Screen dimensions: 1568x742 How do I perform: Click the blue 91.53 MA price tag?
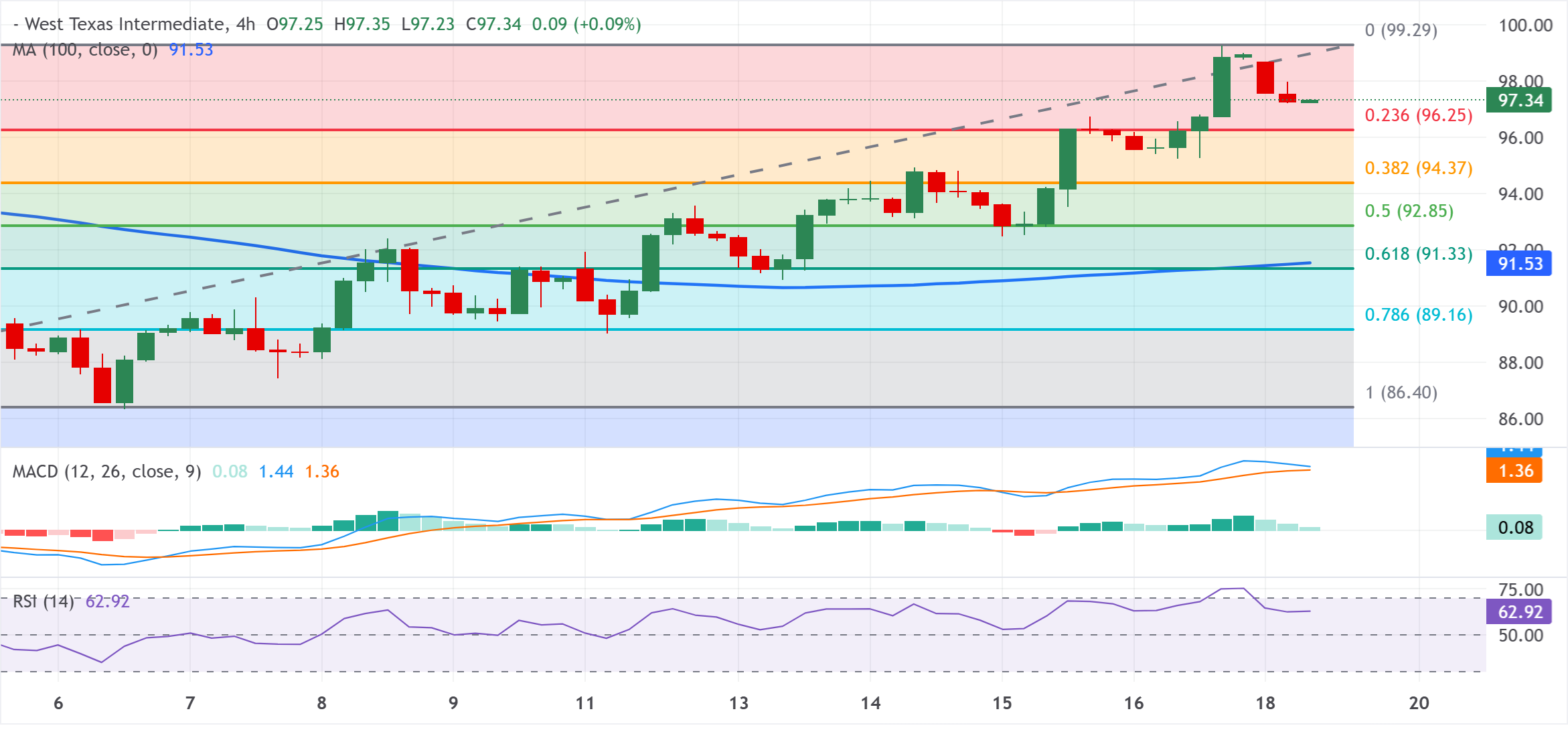click(x=1519, y=264)
